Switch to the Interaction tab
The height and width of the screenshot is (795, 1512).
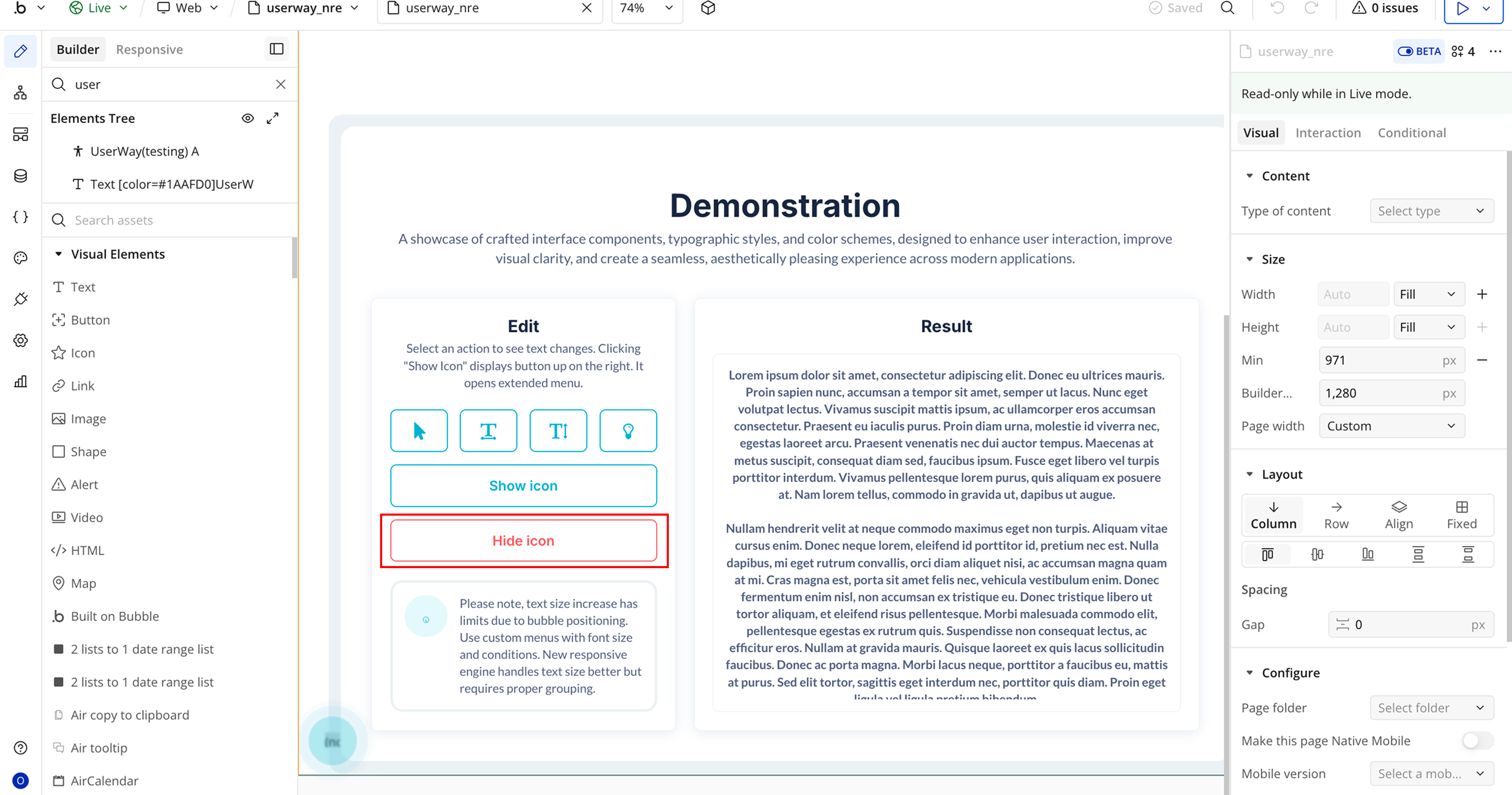click(1328, 133)
